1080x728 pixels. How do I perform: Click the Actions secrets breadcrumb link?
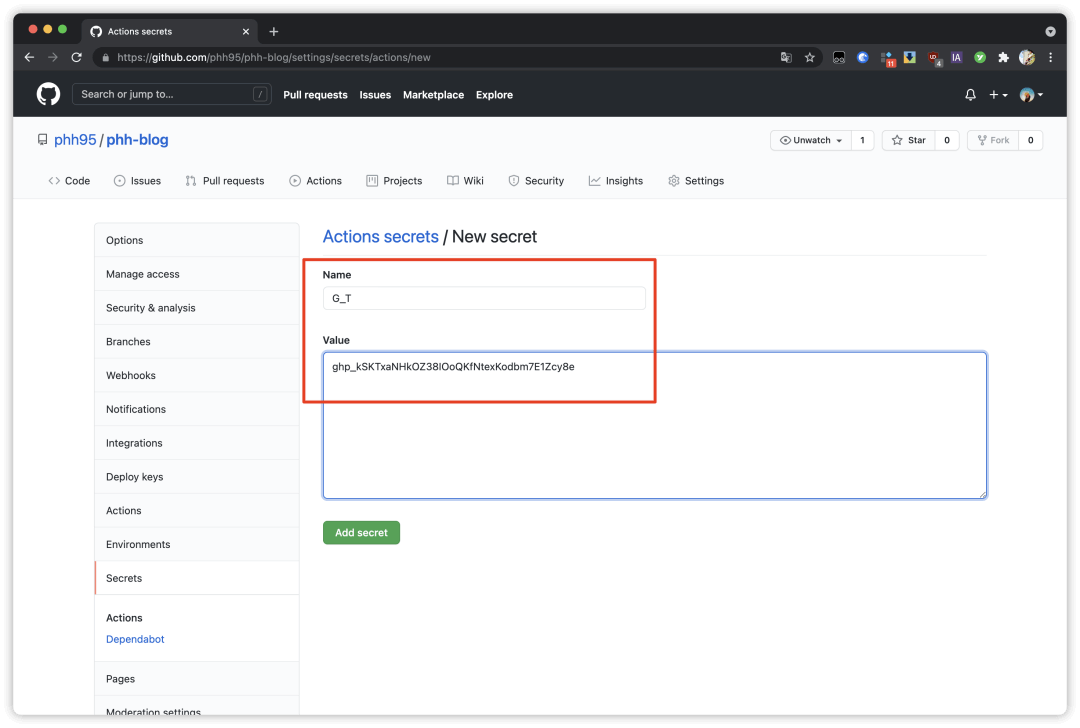point(380,236)
